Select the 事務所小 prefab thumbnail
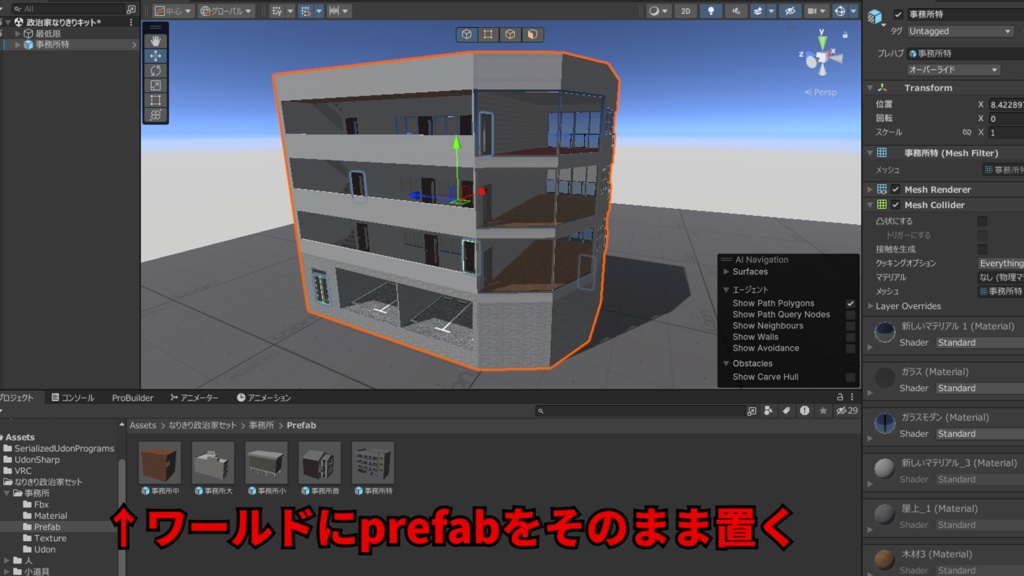The width and height of the screenshot is (1024, 576). tap(266, 463)
